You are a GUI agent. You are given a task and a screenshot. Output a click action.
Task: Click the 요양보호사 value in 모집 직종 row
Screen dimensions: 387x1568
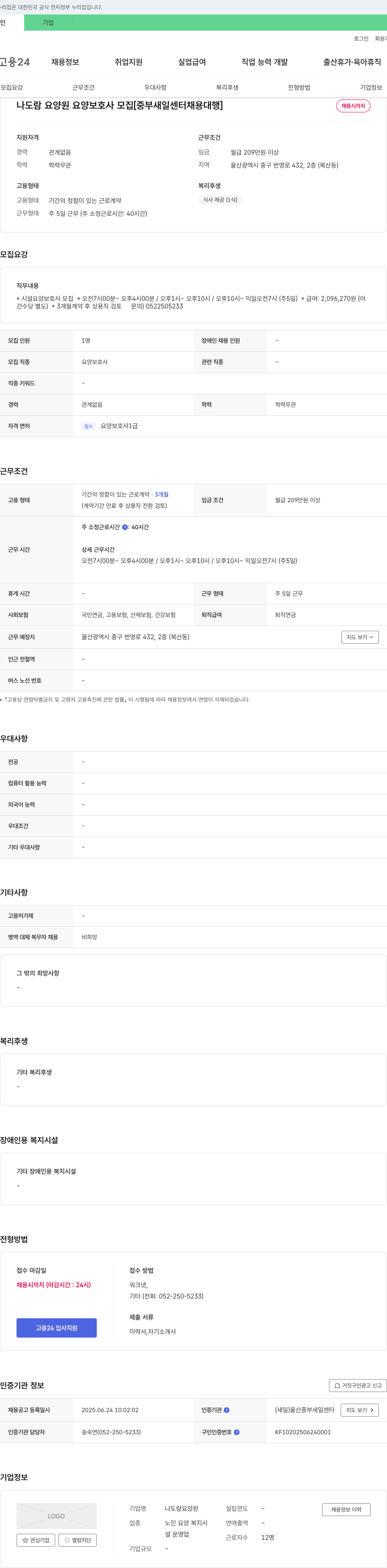[94, 362]
